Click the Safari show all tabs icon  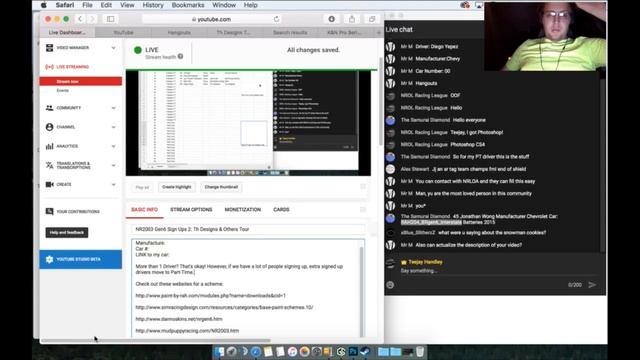(372, 19)
